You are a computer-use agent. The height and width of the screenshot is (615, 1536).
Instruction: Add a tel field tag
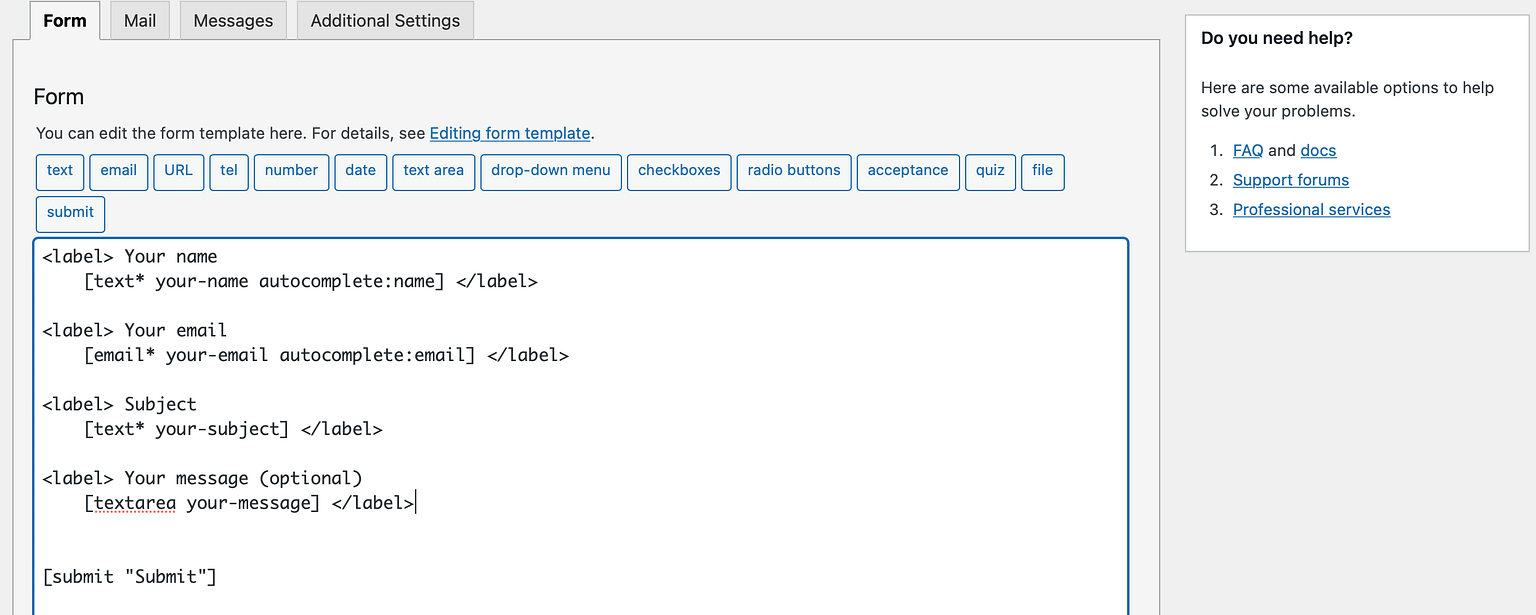coord(229,171)
